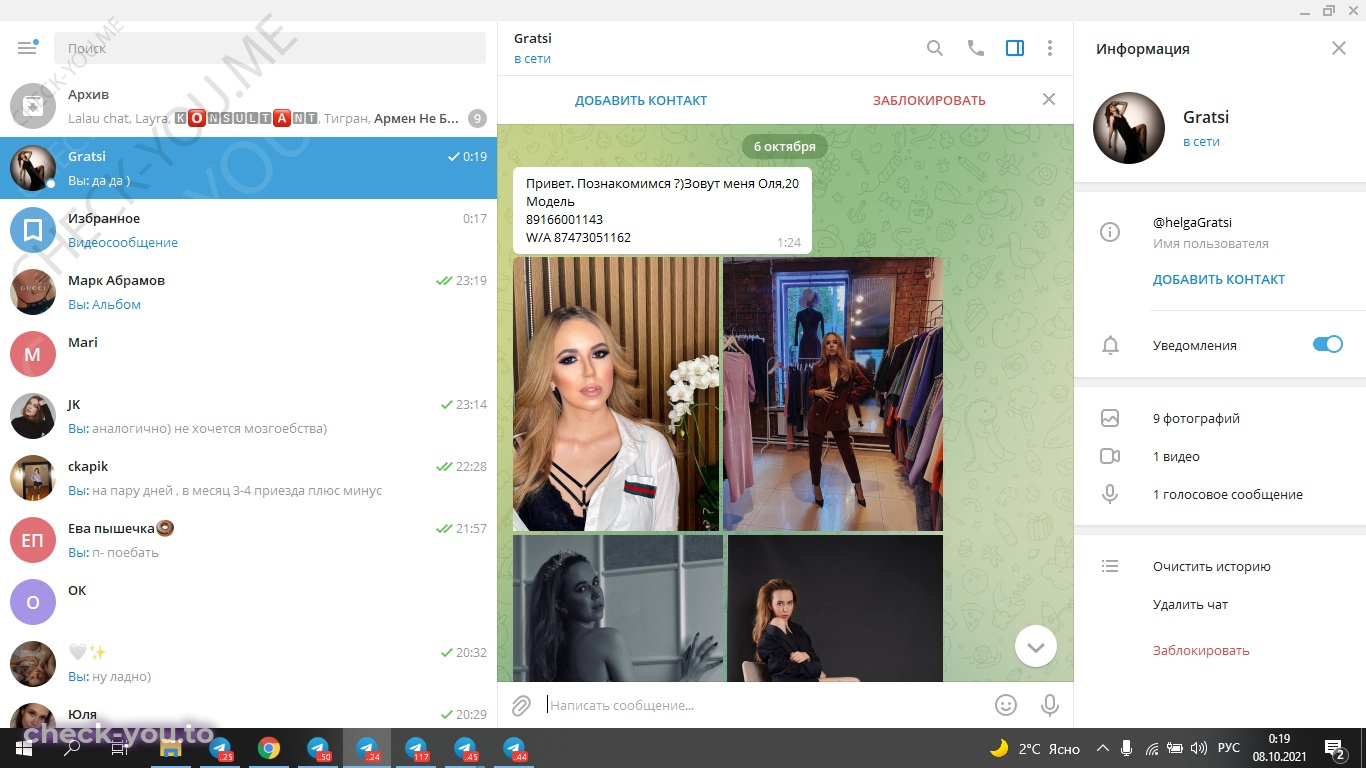Open Windows taskbar search

click(x=72, y=748)
